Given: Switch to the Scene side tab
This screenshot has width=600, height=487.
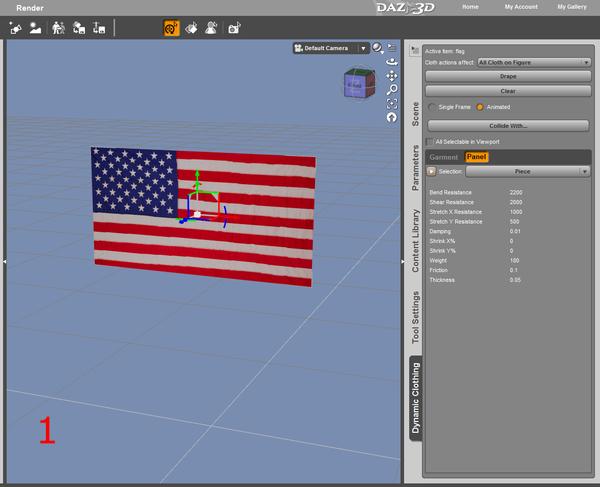Looking at the screenshot, I should (x=416, y=114).
